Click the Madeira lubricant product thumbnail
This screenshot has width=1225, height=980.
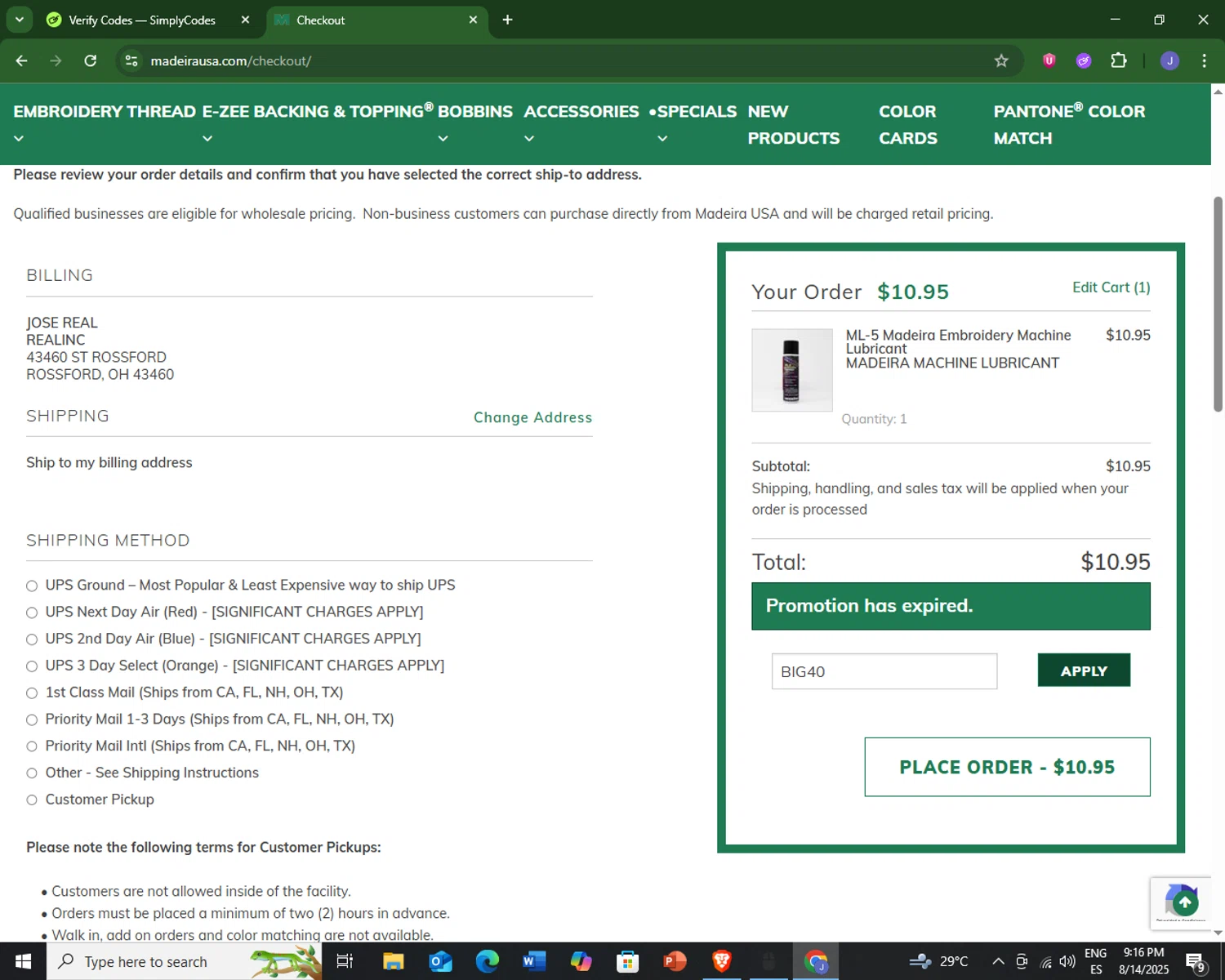(x=791, y=370)
